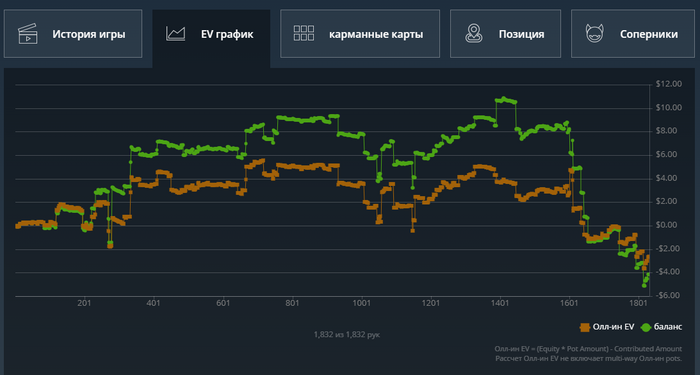Click the $12.00 y-axis label
This screenshot has height=375, width=700.
(669, 84)
